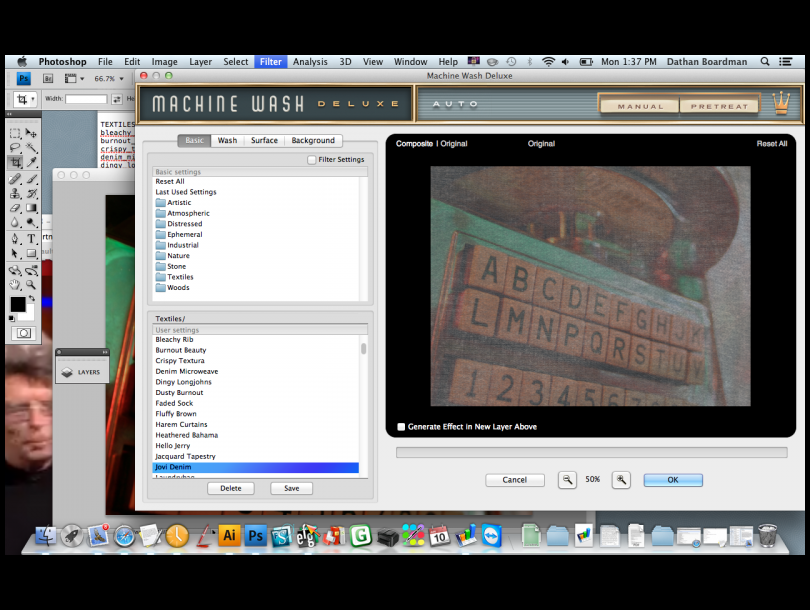Open Safari from the Dock

tap(124, 536)
